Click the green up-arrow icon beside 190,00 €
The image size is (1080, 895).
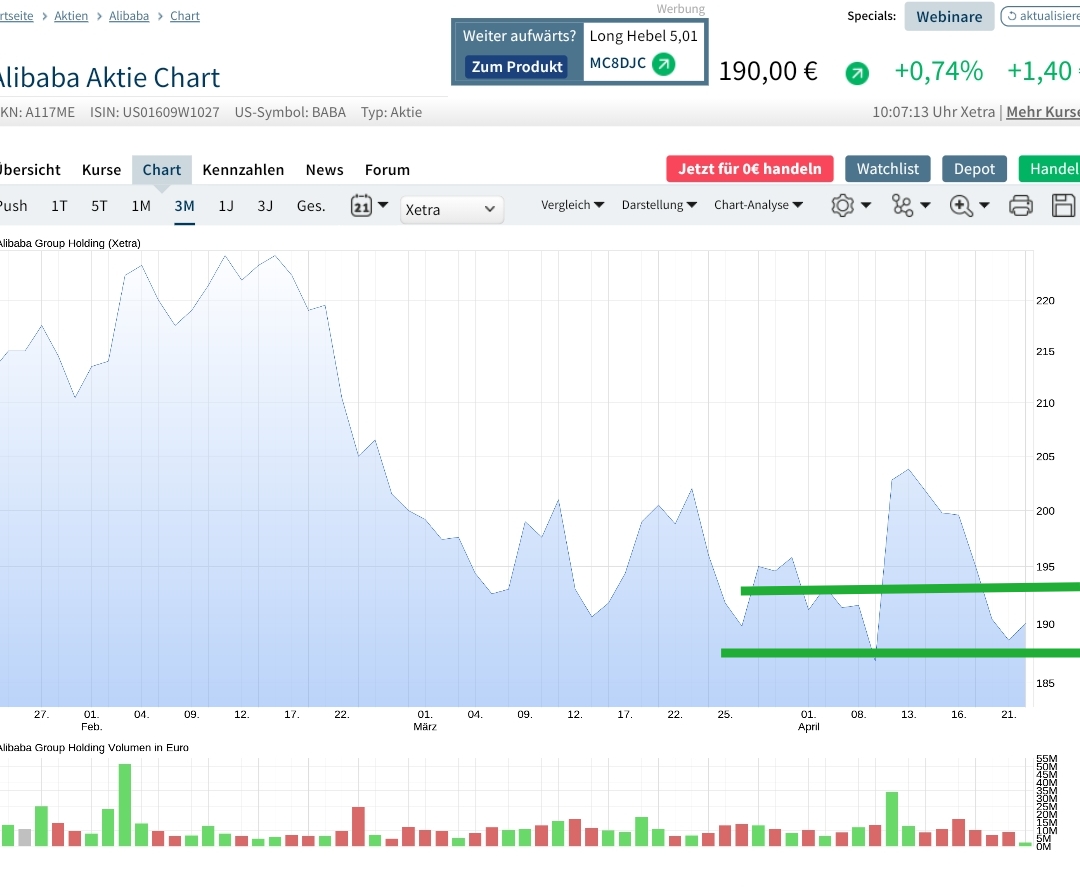point(857,73)
